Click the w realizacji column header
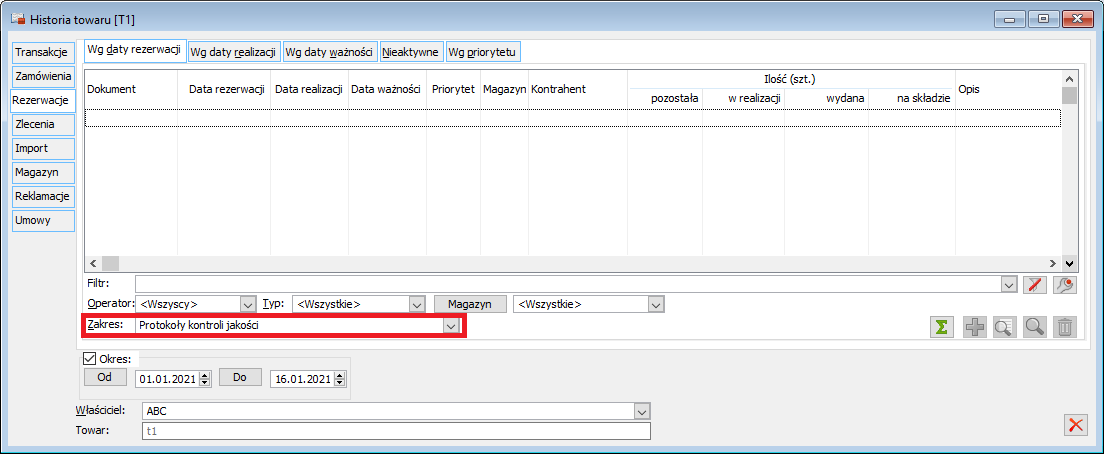The height and width of the screenshot is (454, 1104). click(x=743, y=99)
